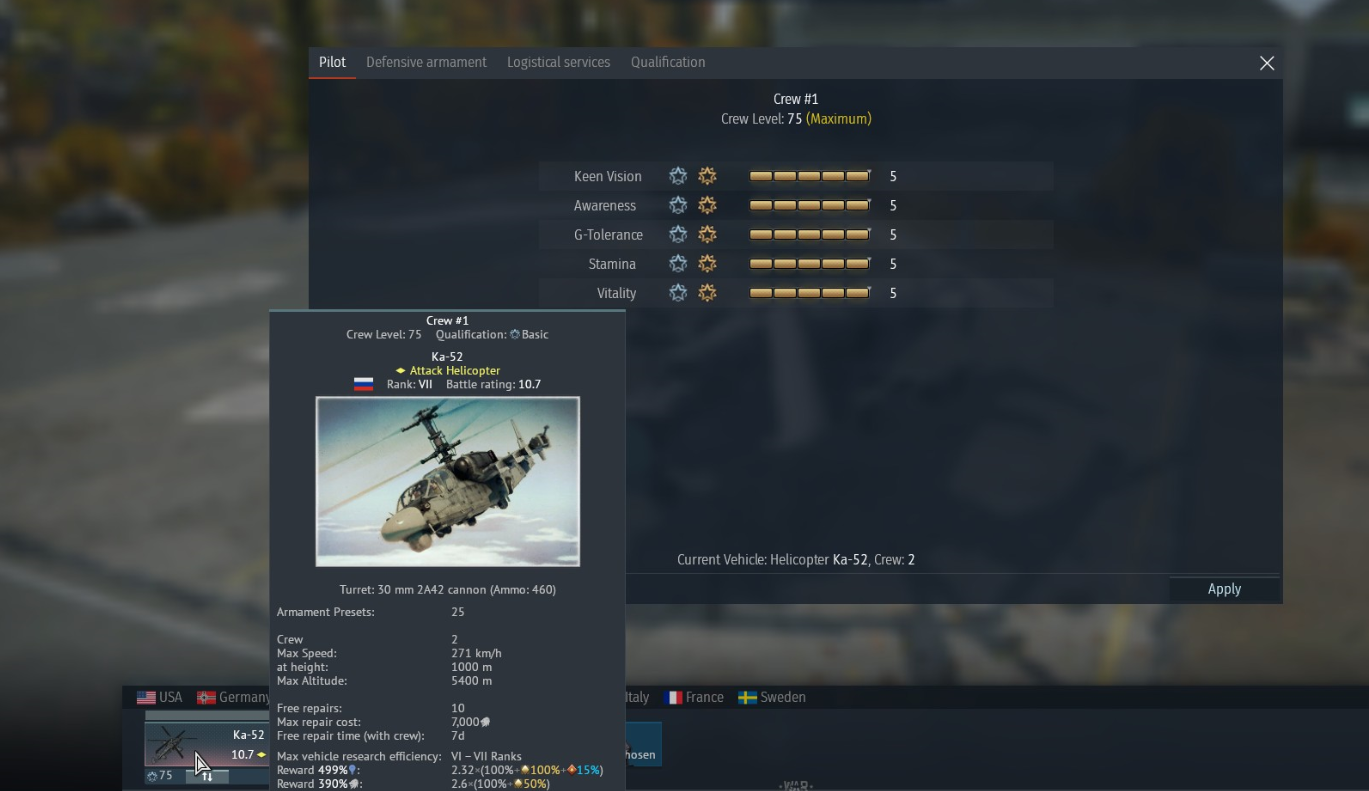Choose the gold star icon for Stamina

707,264
